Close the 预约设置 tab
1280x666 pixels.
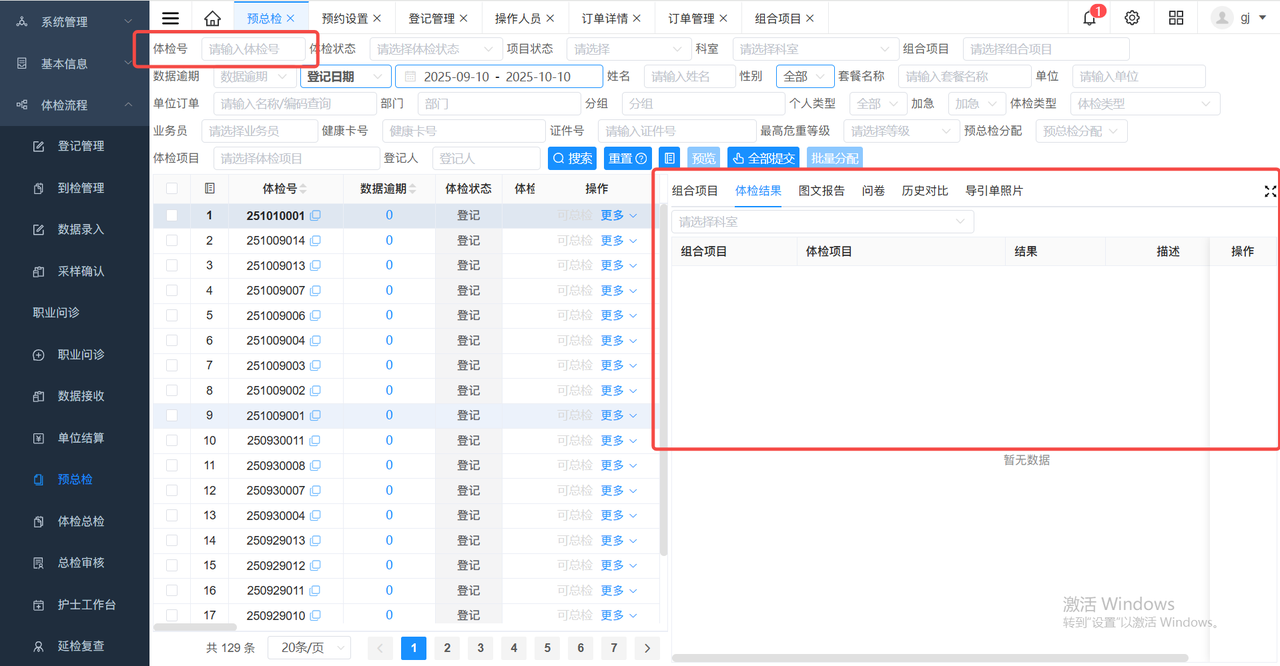point(376,18)
